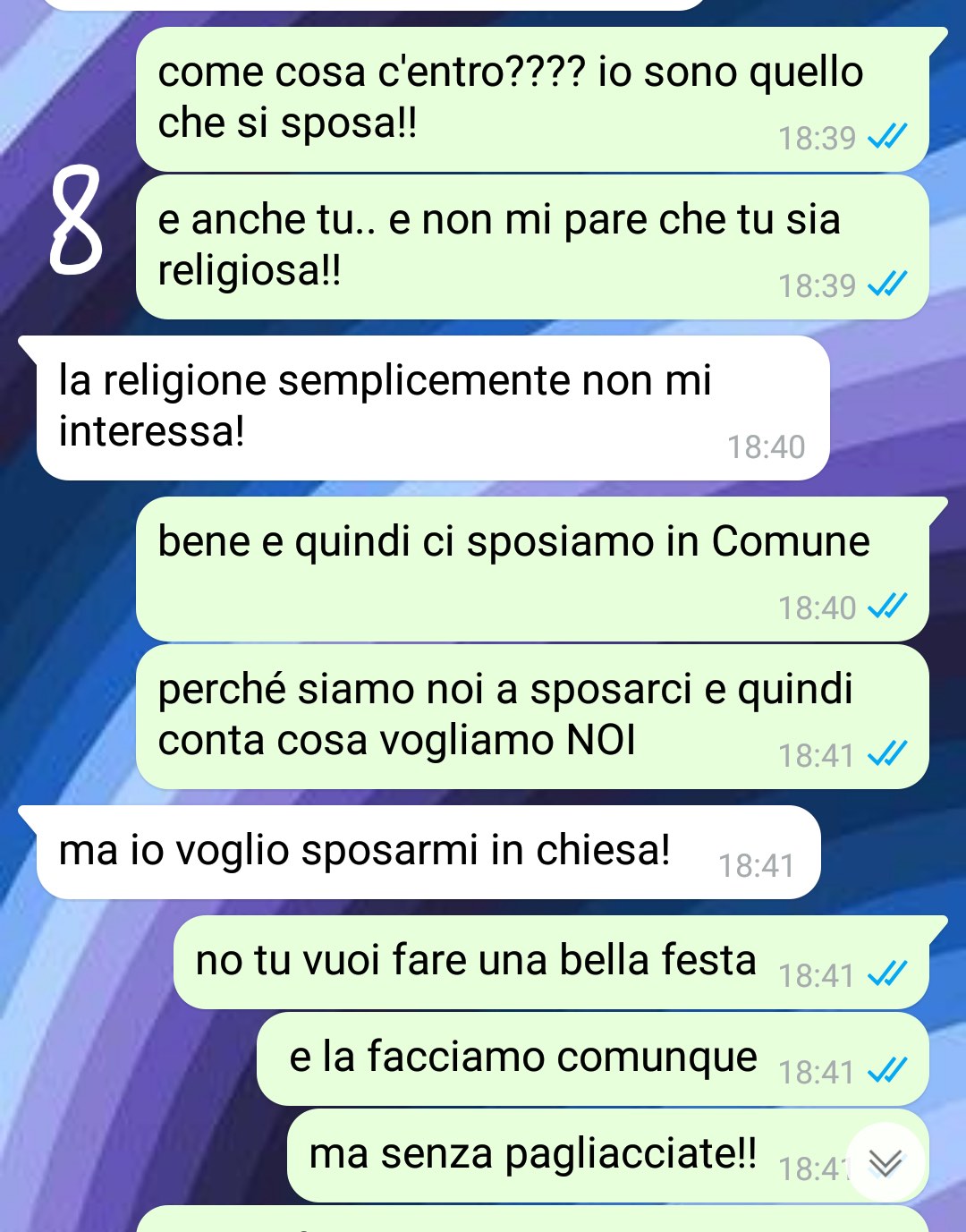The image size is (966, 1232).
Task: Tap blue ticks on 'bella festa' message
Action: [x=887, y=973]
